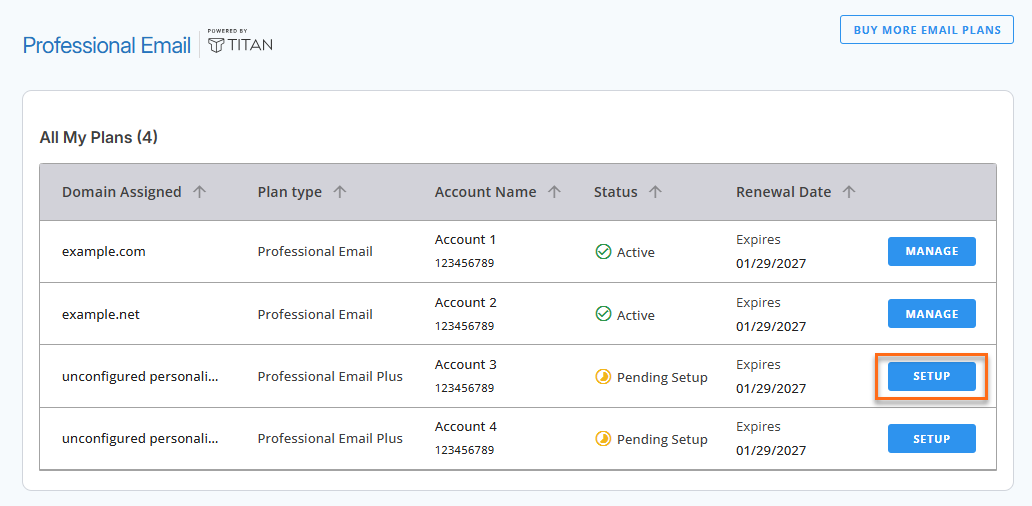The image size is (1032, 506).
Task: Click Pending Setup icon for Account 4
Action: 603,439
